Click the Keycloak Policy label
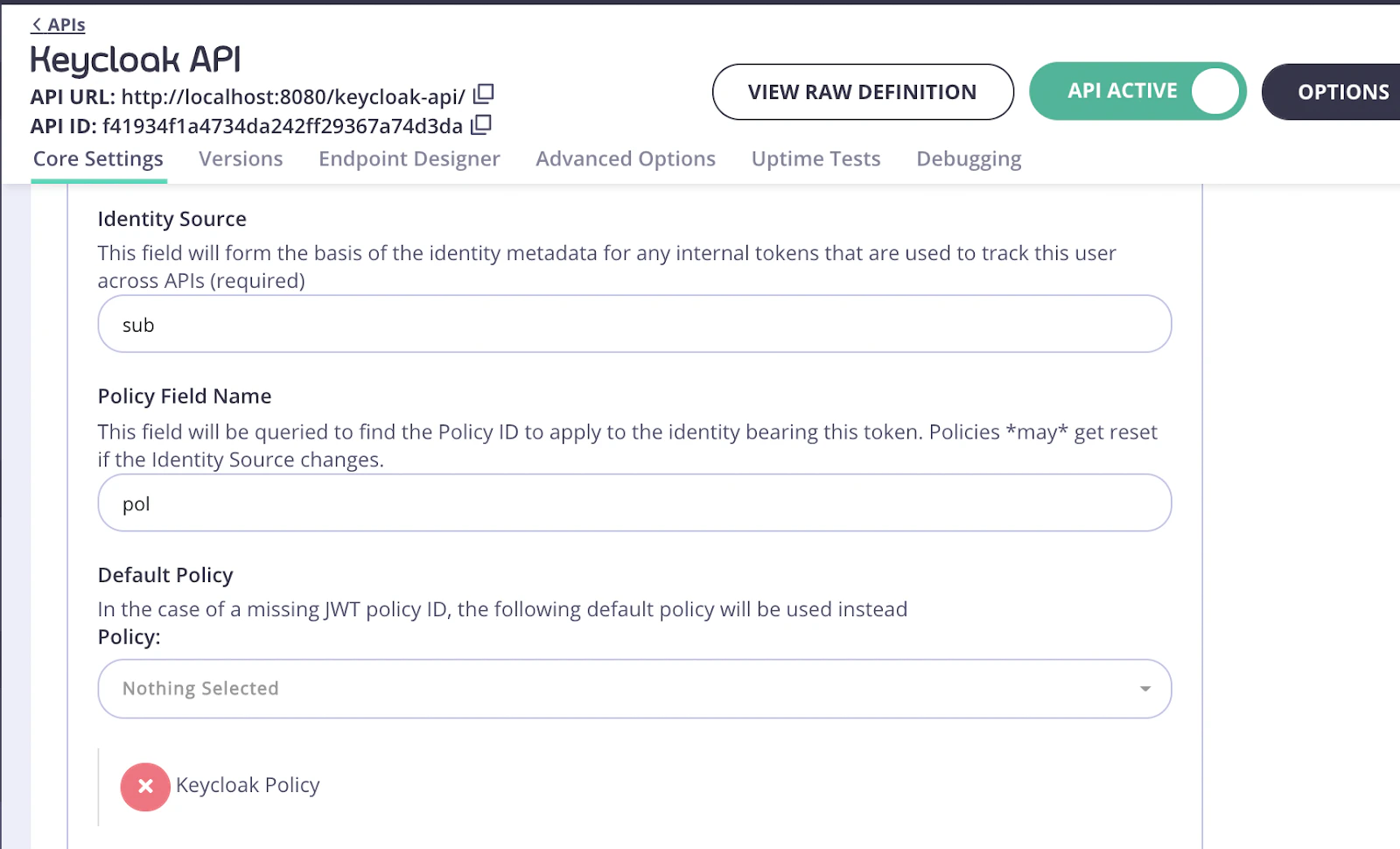 248,785
